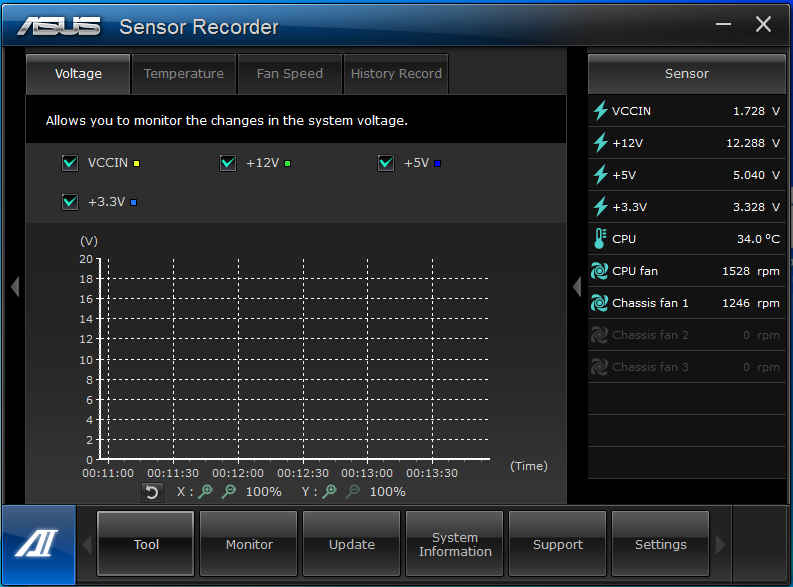The image size is (793, 587).
Task: Click the yellow VCCIN color swatch
Action: coord(136,163)
